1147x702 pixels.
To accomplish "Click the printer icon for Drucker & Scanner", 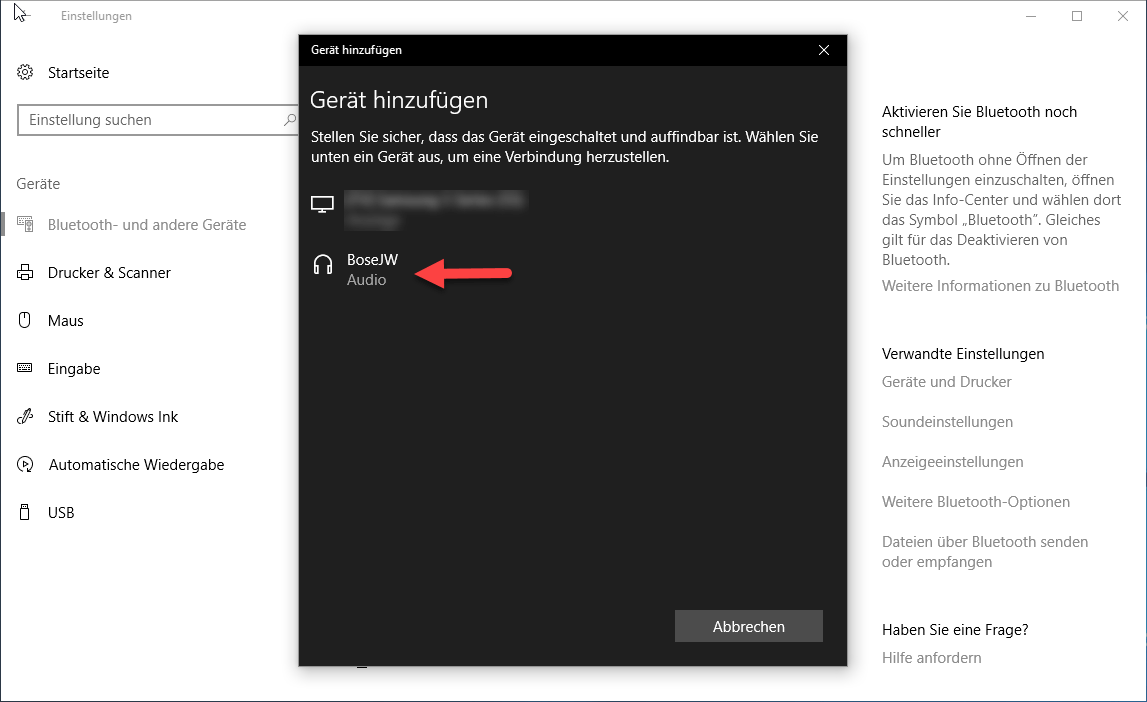I will tap(26, 273).
